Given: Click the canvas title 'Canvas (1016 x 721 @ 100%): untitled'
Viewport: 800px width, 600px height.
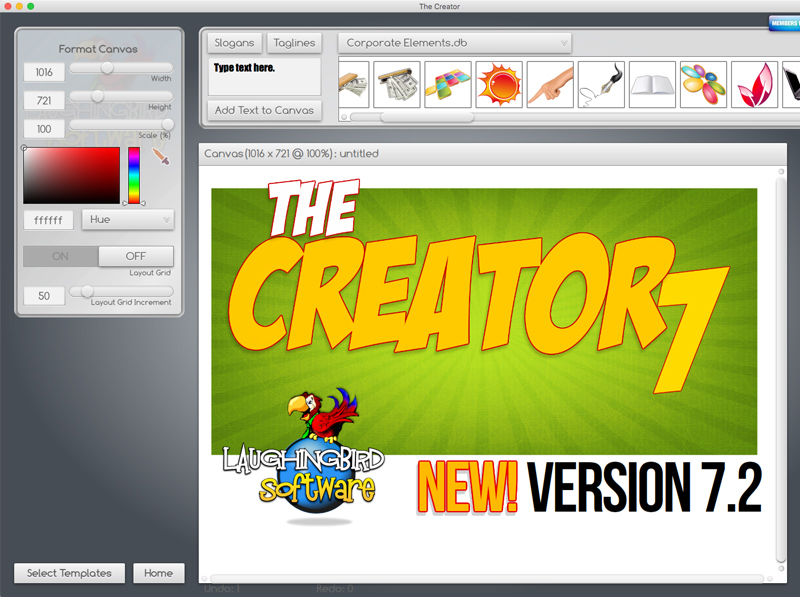Looking at the screenshot, I should click(291, 154).
